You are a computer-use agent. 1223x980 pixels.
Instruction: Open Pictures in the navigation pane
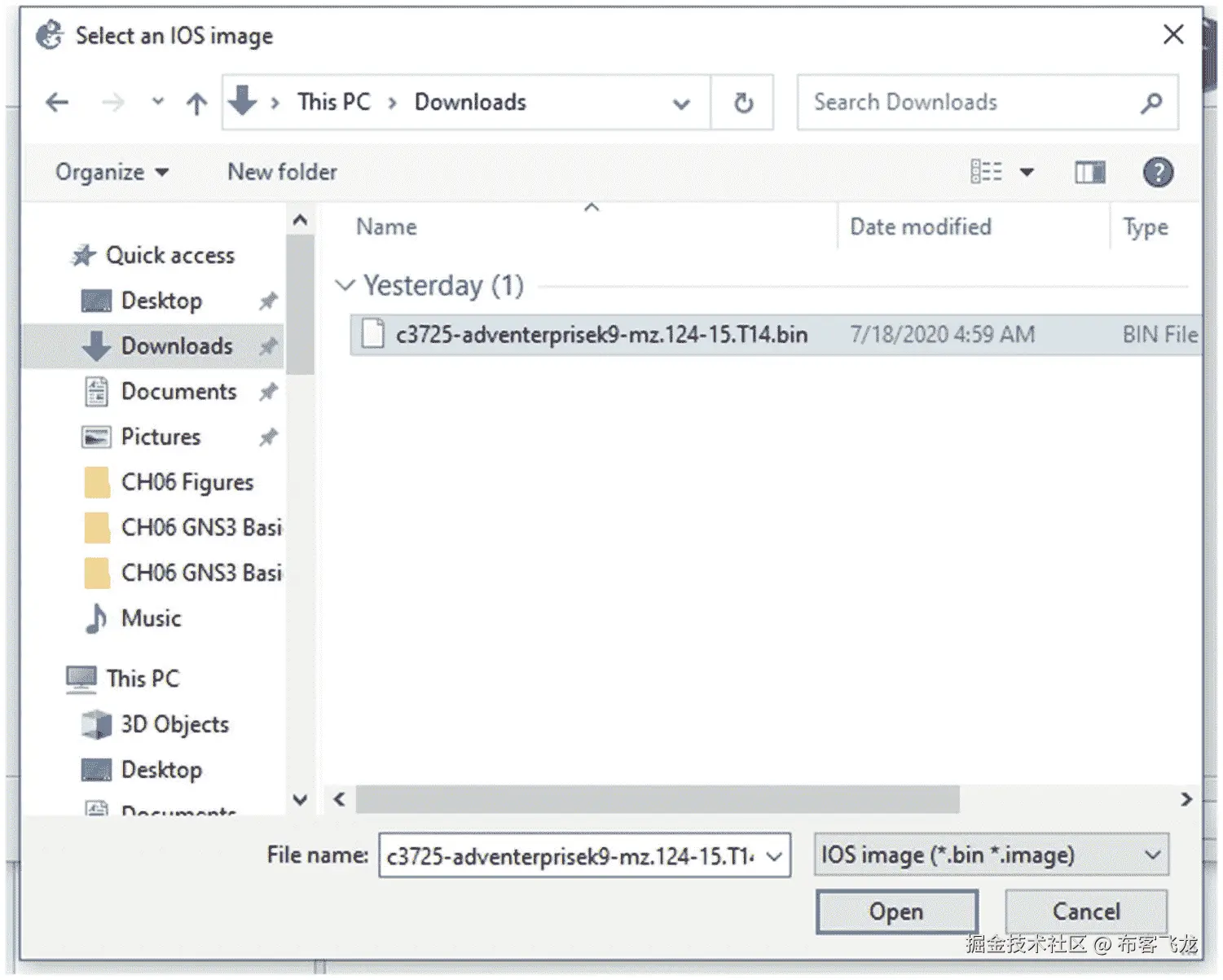click(161, 437)
